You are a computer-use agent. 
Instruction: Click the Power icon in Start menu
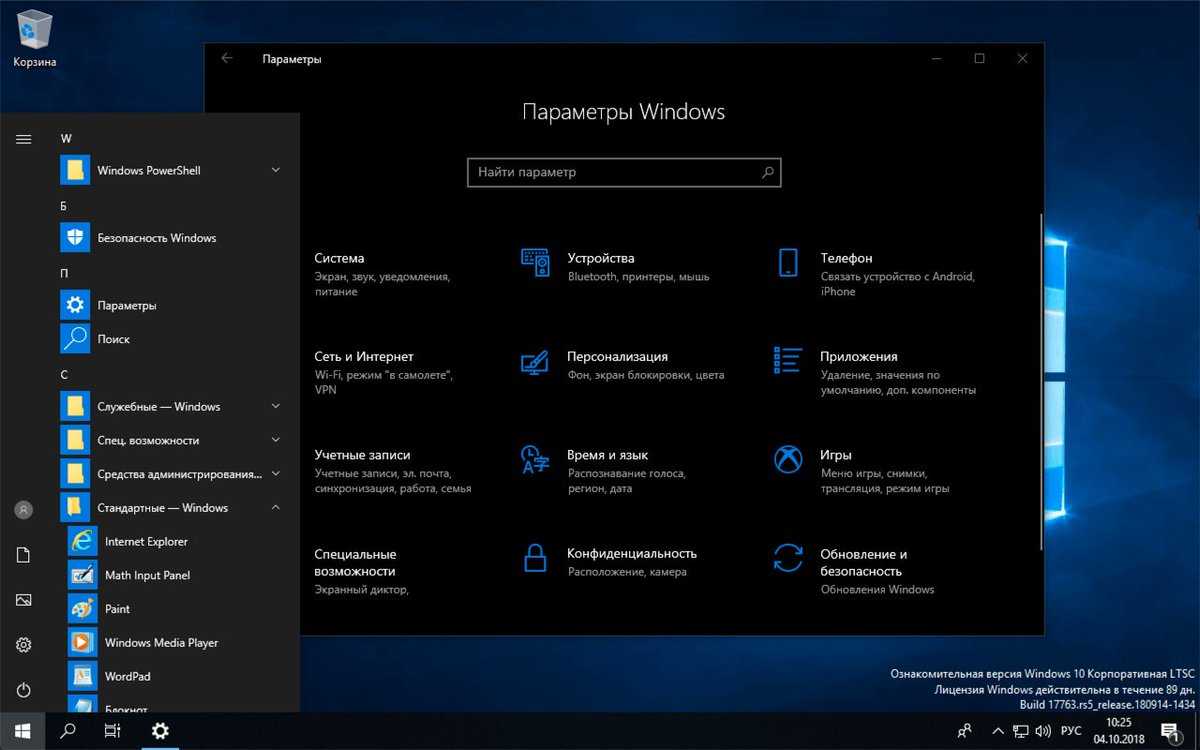(x=24, y=690)
